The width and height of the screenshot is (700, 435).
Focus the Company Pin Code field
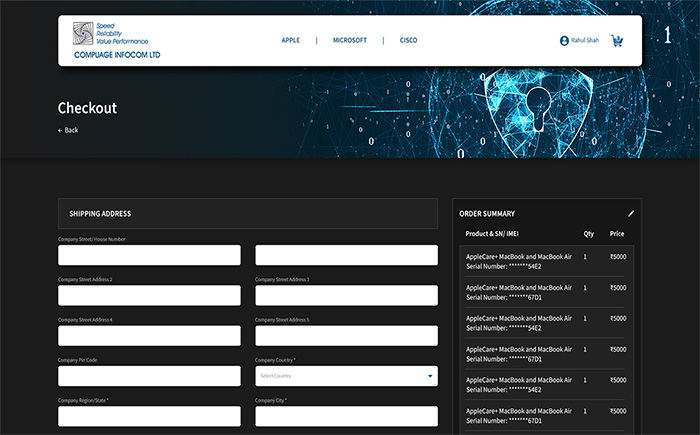149,376
